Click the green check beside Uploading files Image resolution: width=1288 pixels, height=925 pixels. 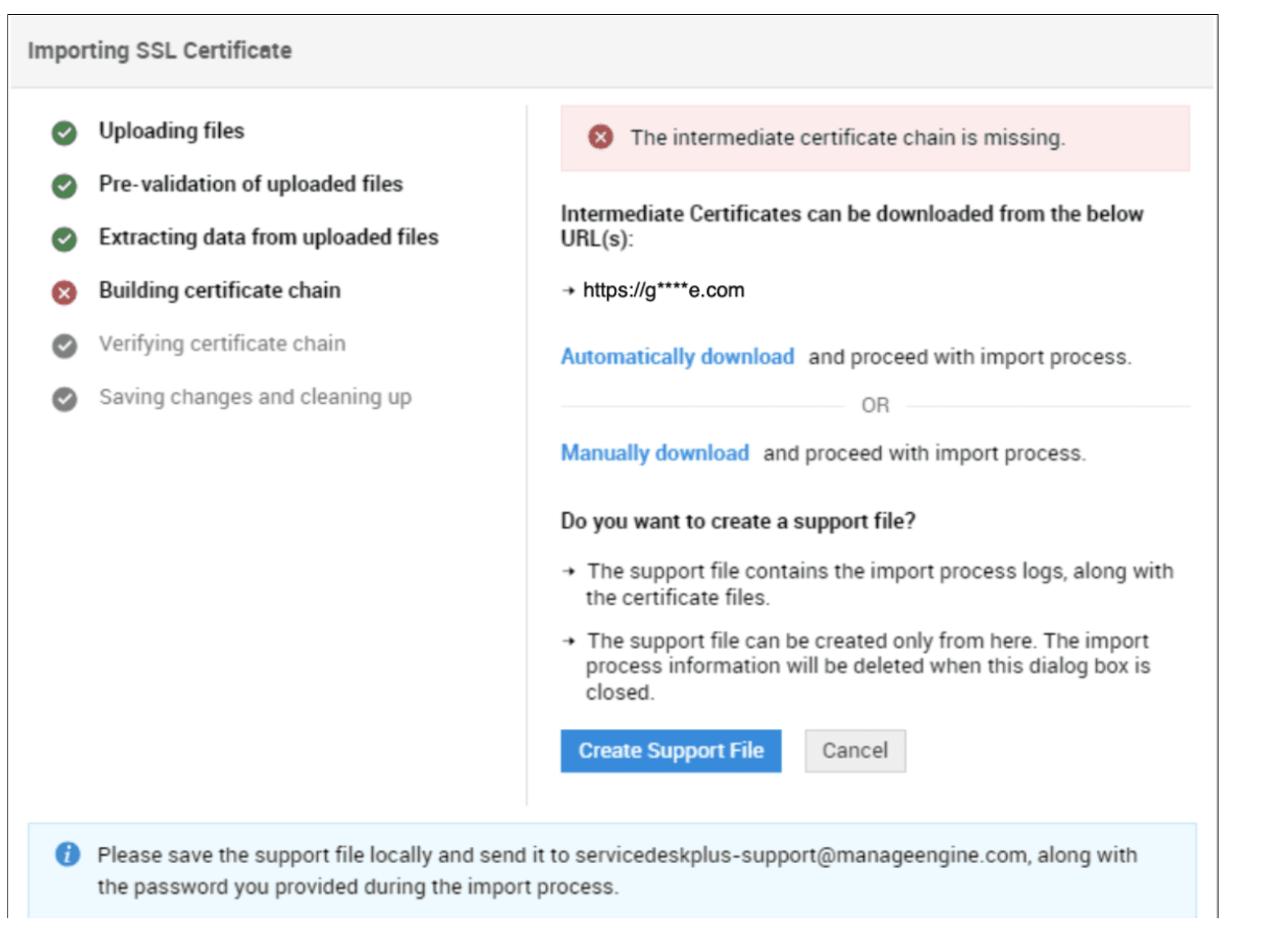pyautogui.click(x=64, y=132)
